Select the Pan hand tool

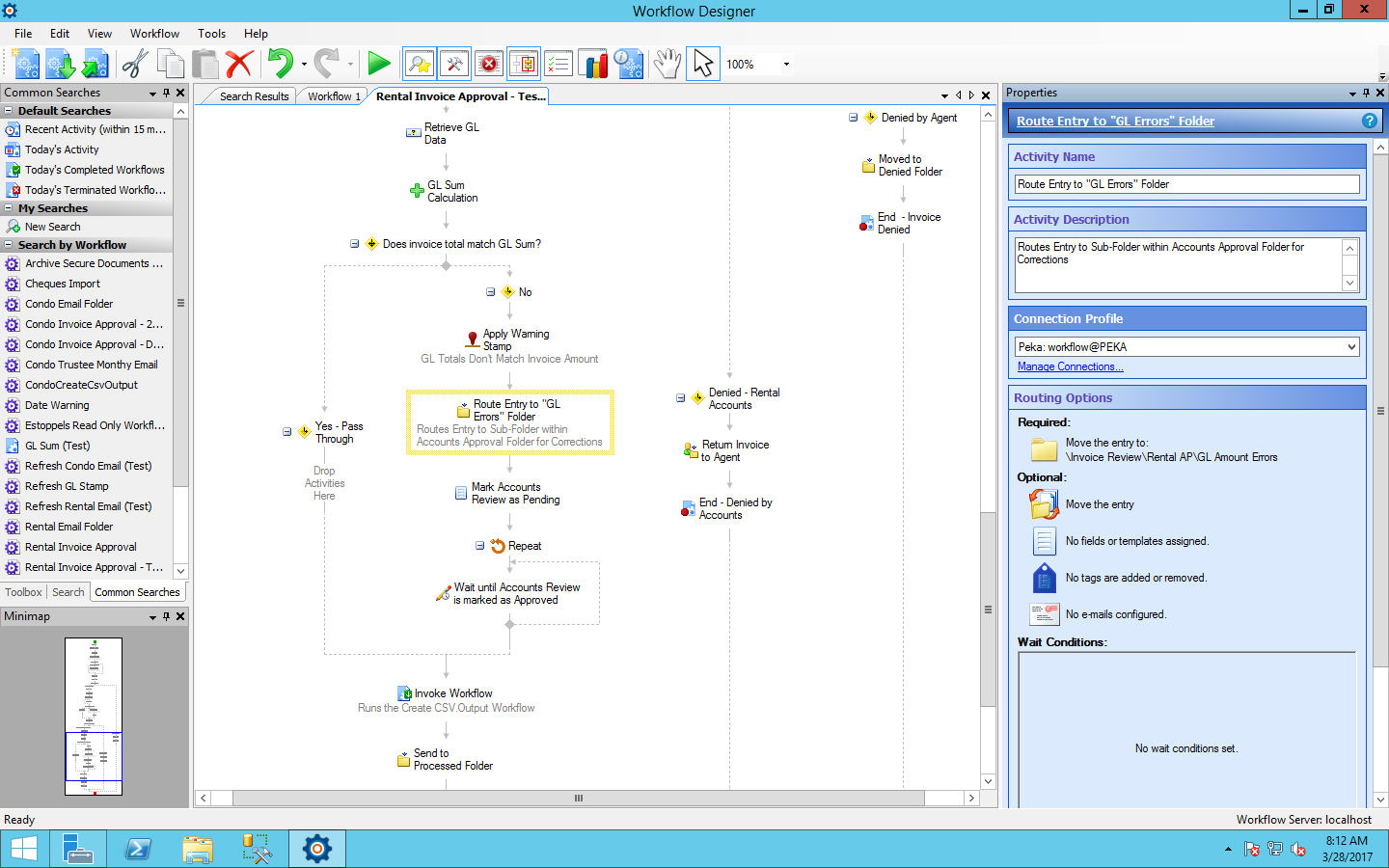point(667,65)
